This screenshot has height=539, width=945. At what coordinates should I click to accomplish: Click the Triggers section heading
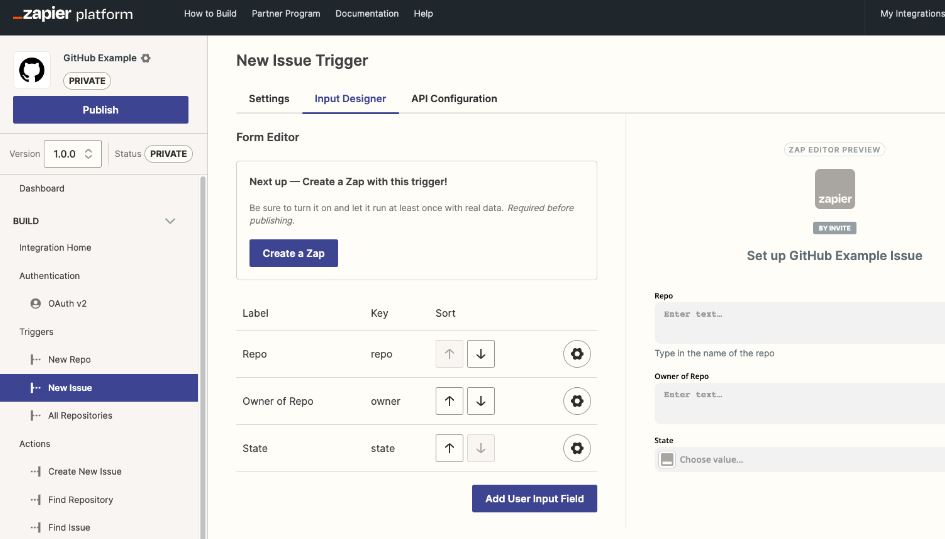(x=36, y=332)
